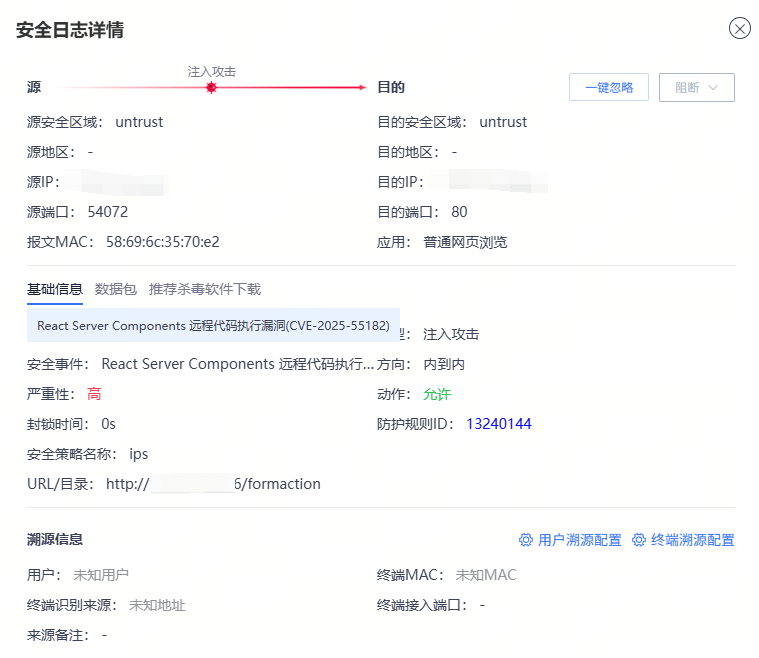This screenshot has height=658, width=759.
Task: Click the red 高 severity value
Action: pyautogui.click(x=94, y=394)
